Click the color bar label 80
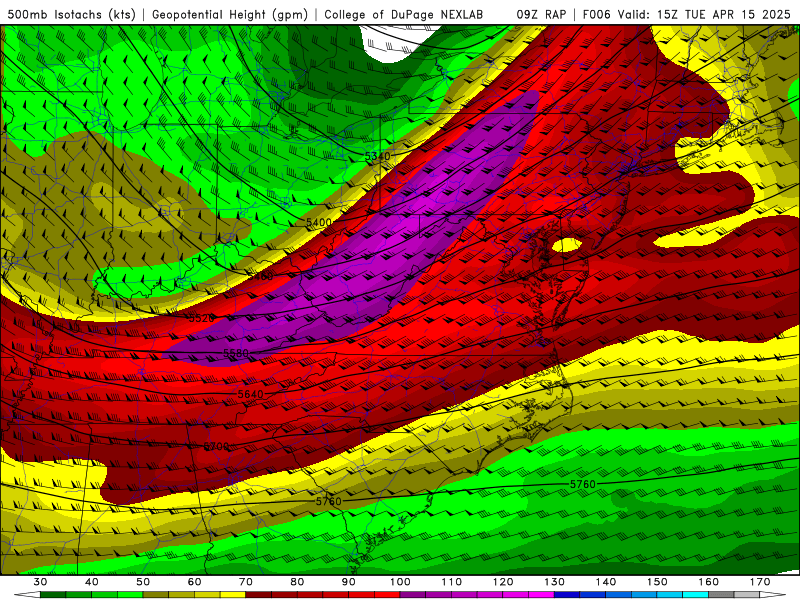Viewport: 800px width, 600px height. pyautogui.click(x=297, y=582)
